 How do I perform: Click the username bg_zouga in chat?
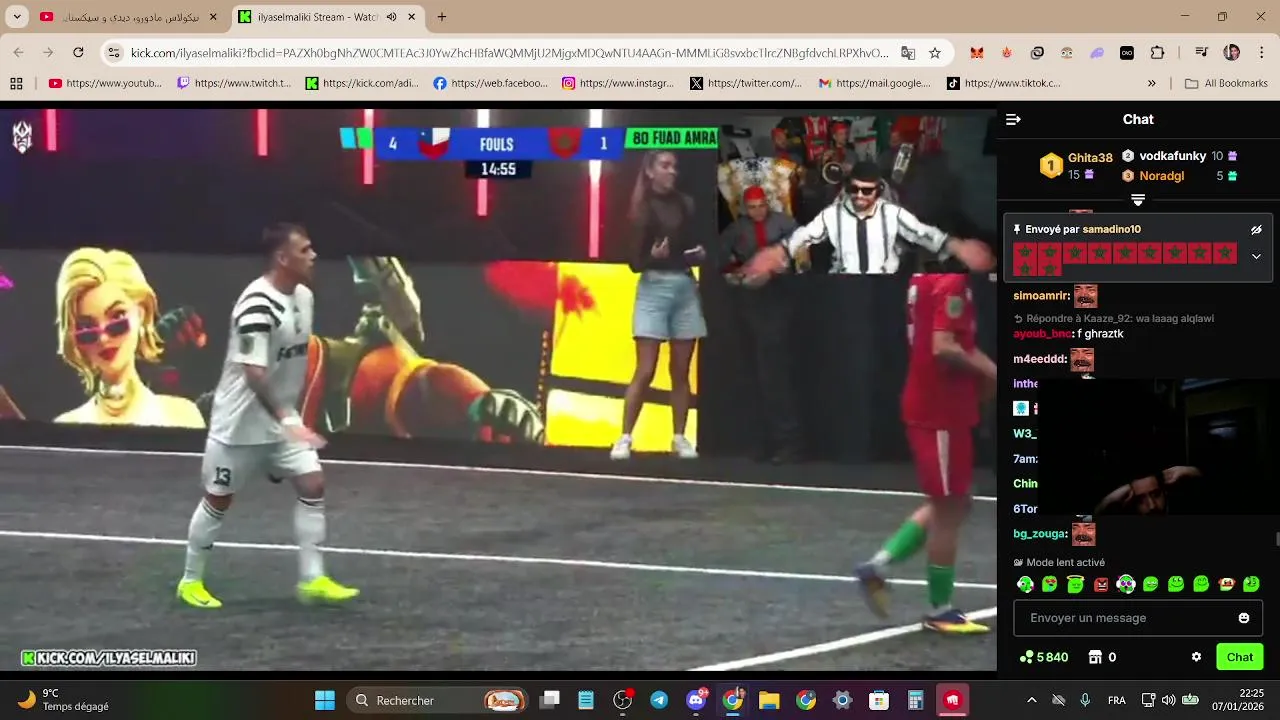click(x=1040, y=534)
